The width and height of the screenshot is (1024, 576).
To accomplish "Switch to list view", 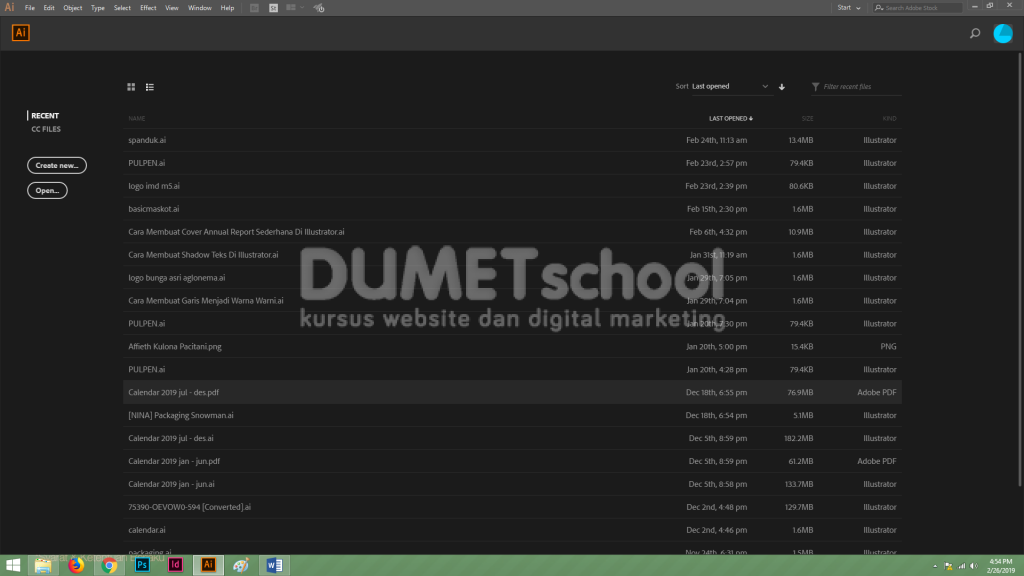I will pyautogui.click(x=150, y=87).
